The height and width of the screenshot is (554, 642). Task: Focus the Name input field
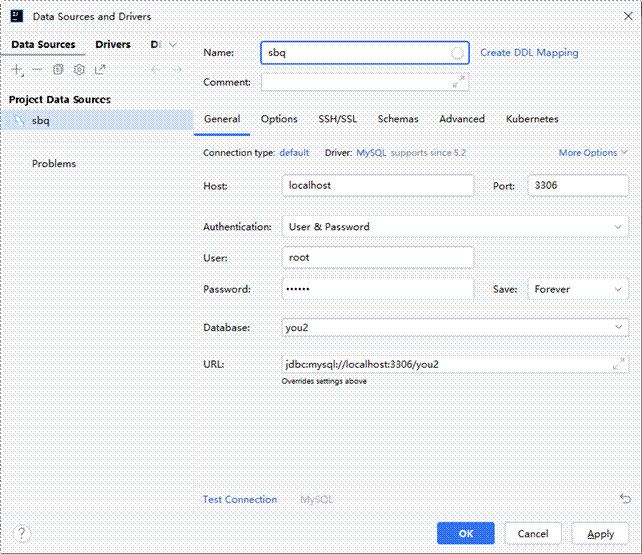364,53
